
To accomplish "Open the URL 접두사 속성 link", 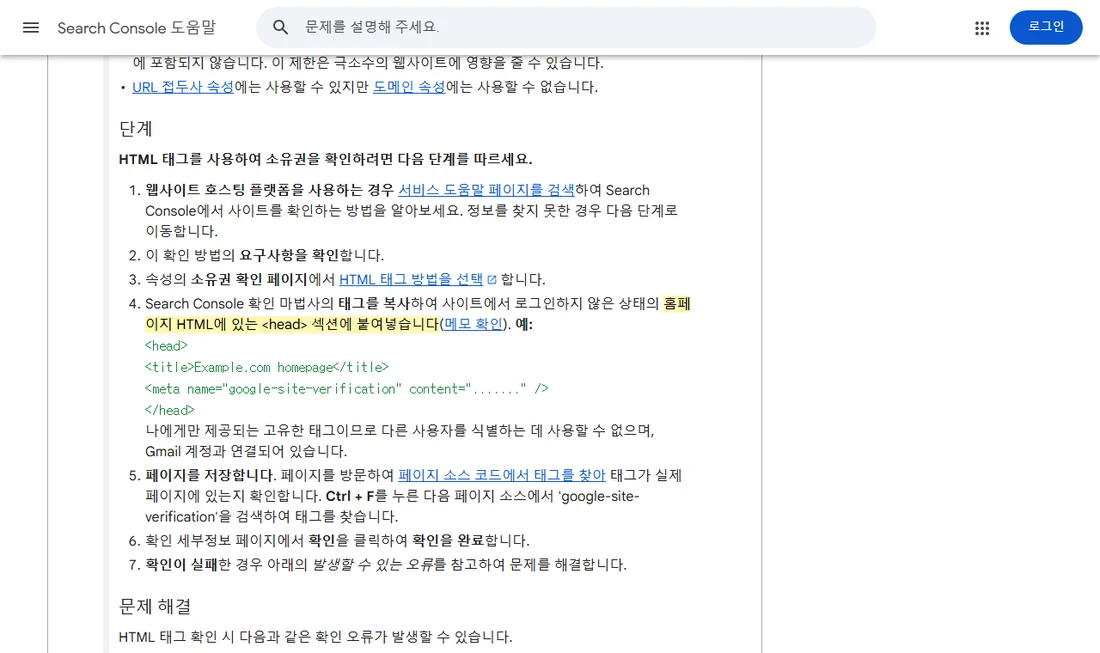I will (x=182, y=87).
